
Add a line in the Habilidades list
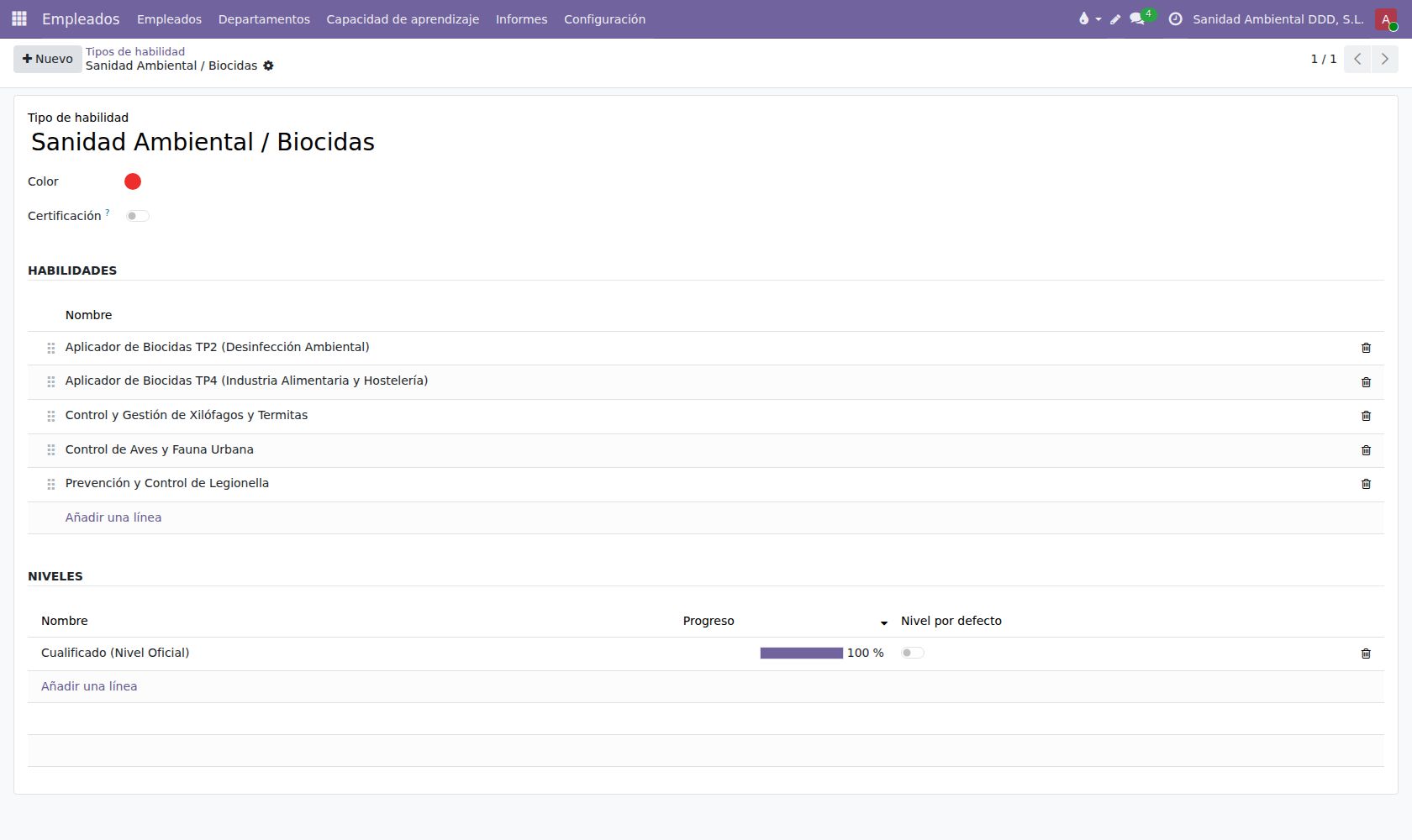[113, 517]
